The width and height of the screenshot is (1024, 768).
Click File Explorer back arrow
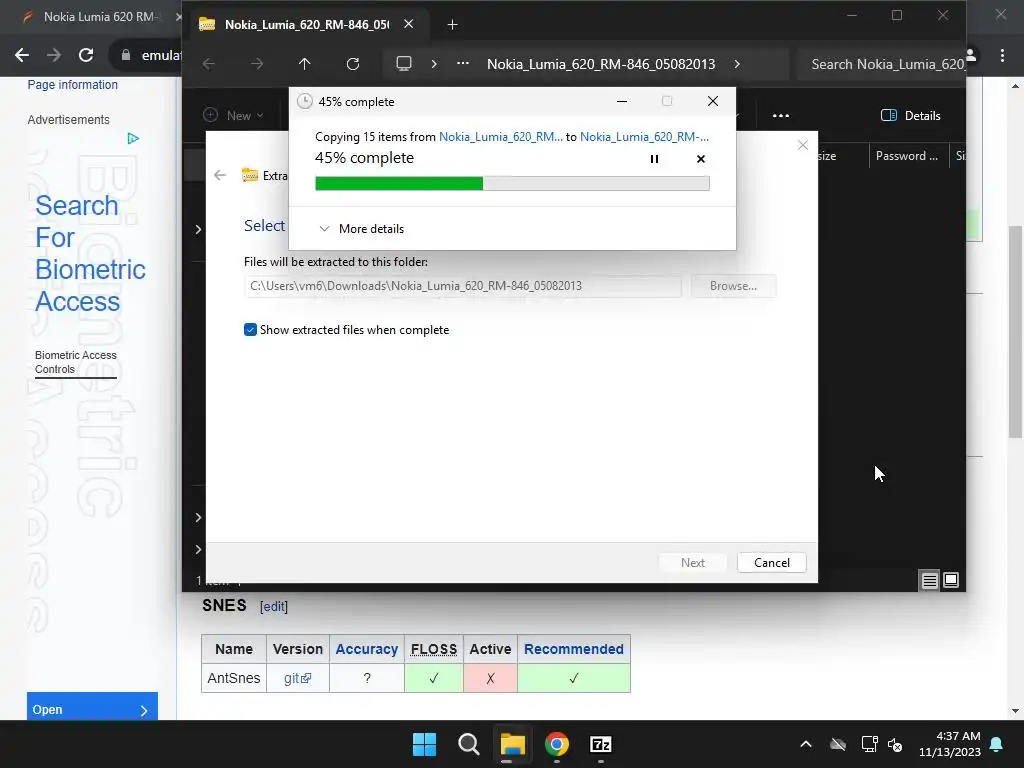(x=209, y=63)
